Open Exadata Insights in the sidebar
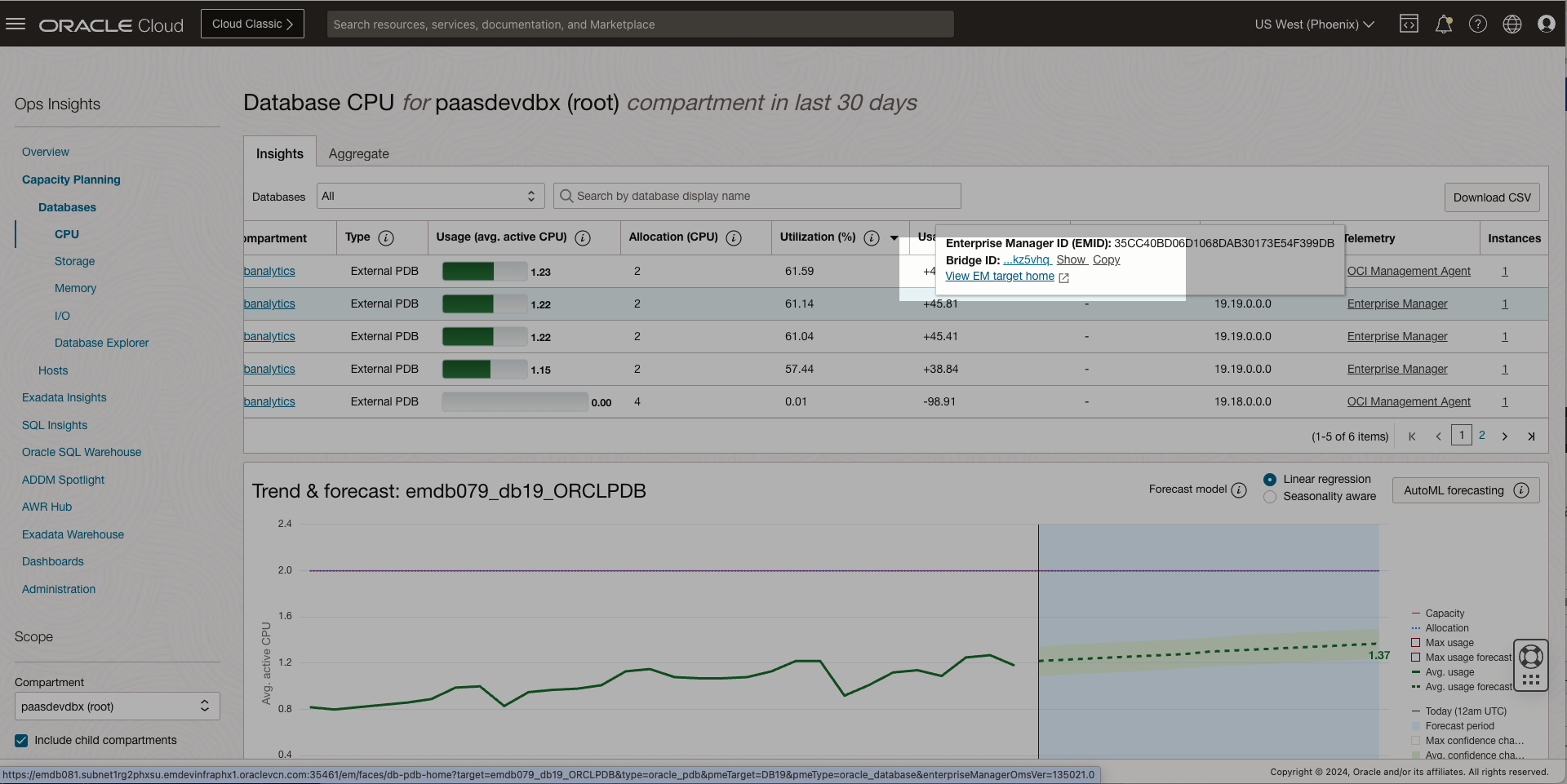Image resolution: width=1567 pixels, height=784 pixels. pos(64,397)
